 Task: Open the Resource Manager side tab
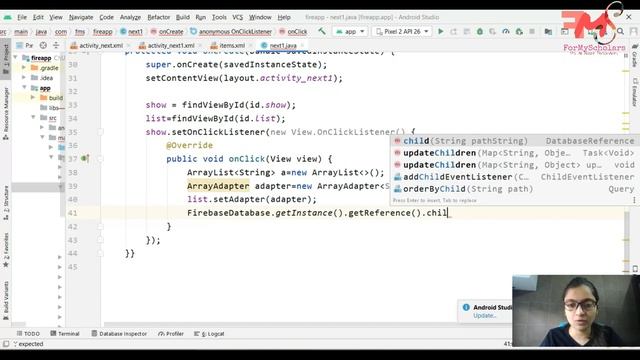pos(6,113)
